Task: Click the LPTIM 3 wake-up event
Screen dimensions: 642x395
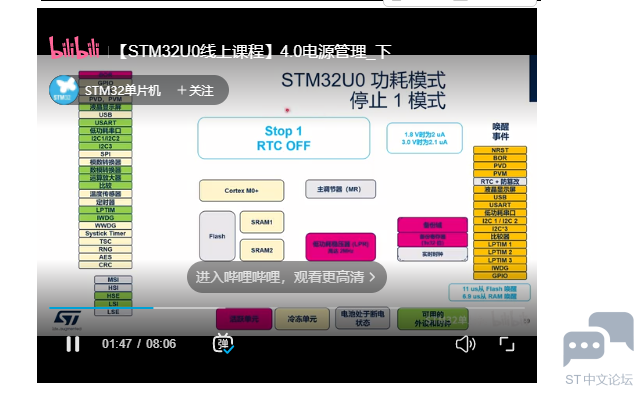Action: click(x=500, y=260)
